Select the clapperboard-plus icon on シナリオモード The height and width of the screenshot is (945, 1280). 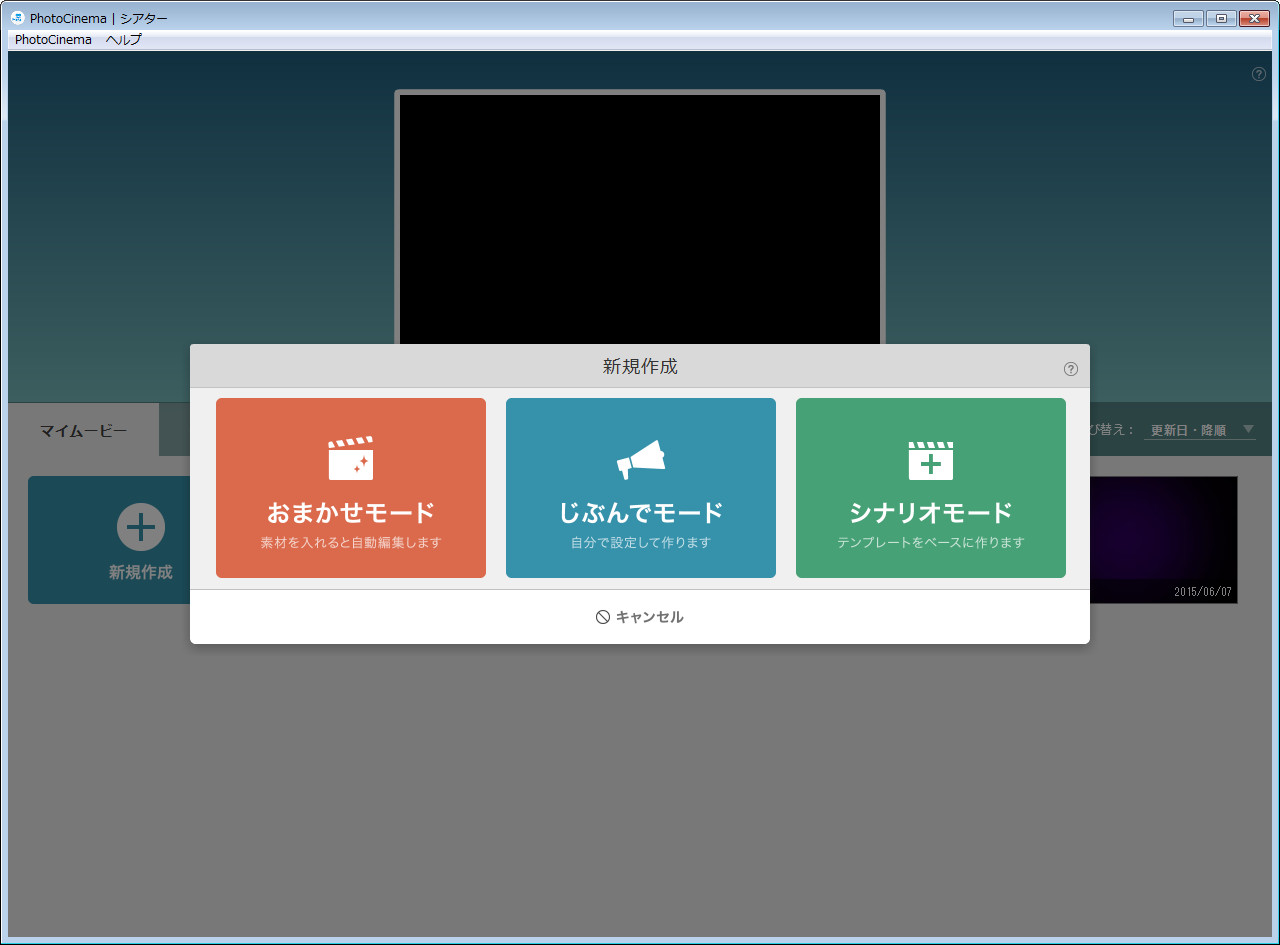pyautogui.click(x=930, y=458)
